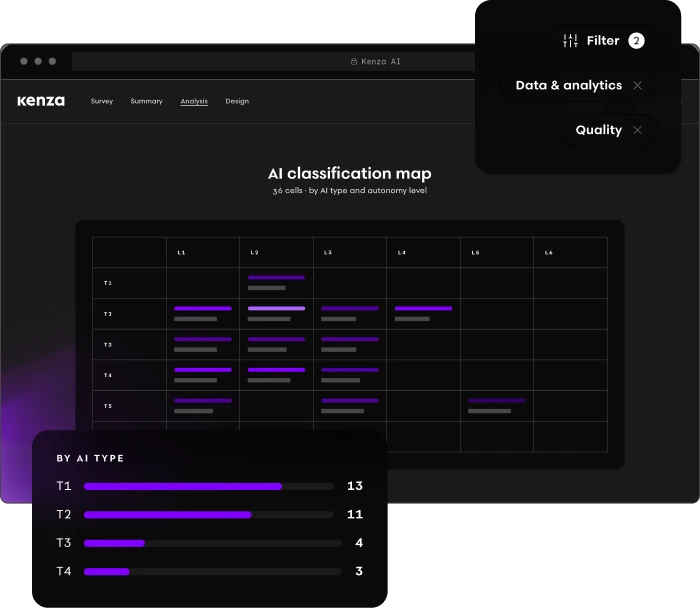
Task: Click the third browser window dot
Action: point(52,61)
